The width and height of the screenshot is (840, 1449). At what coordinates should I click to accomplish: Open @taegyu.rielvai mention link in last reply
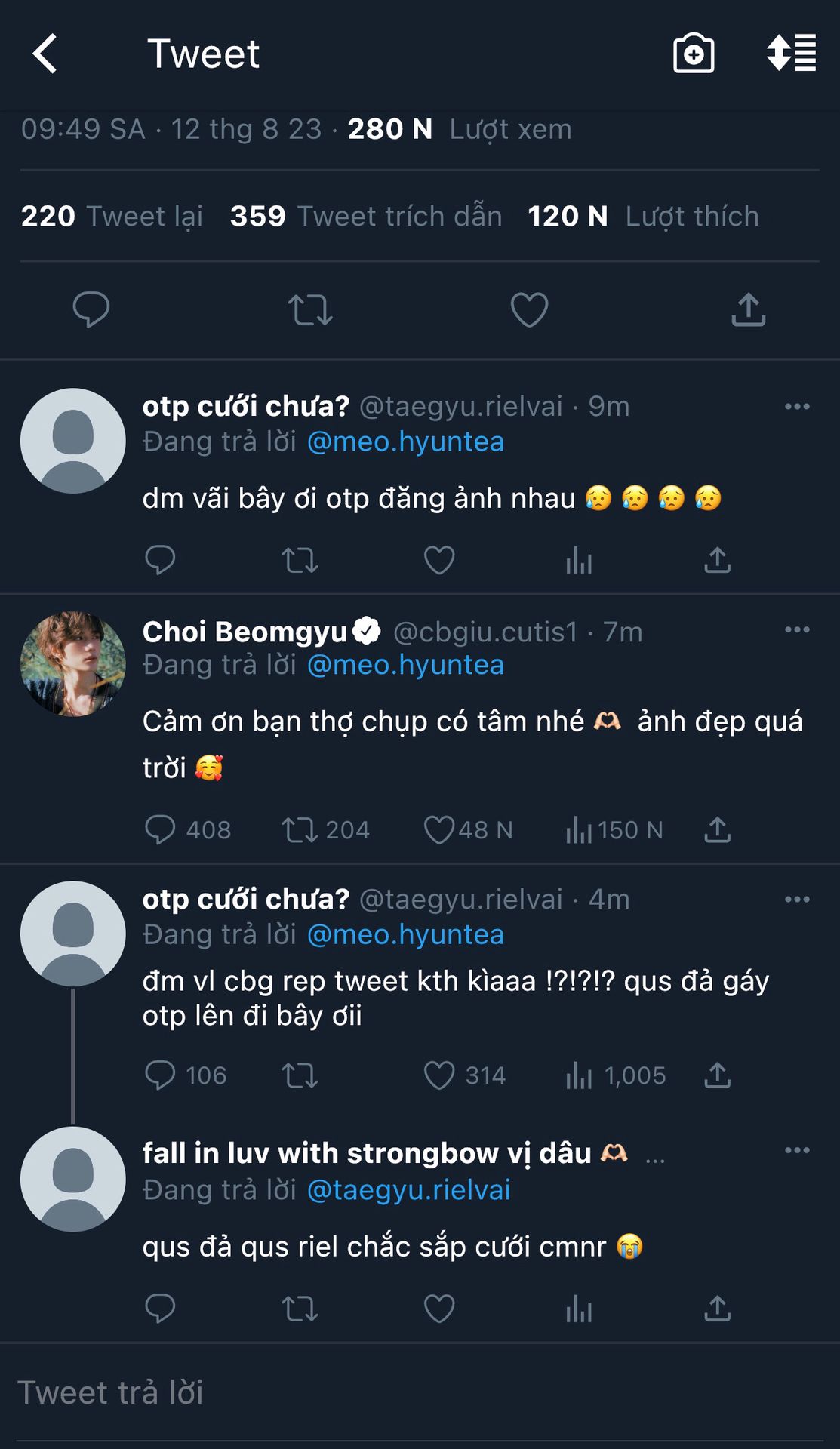pyautogui.click(x=408, y=1190)
